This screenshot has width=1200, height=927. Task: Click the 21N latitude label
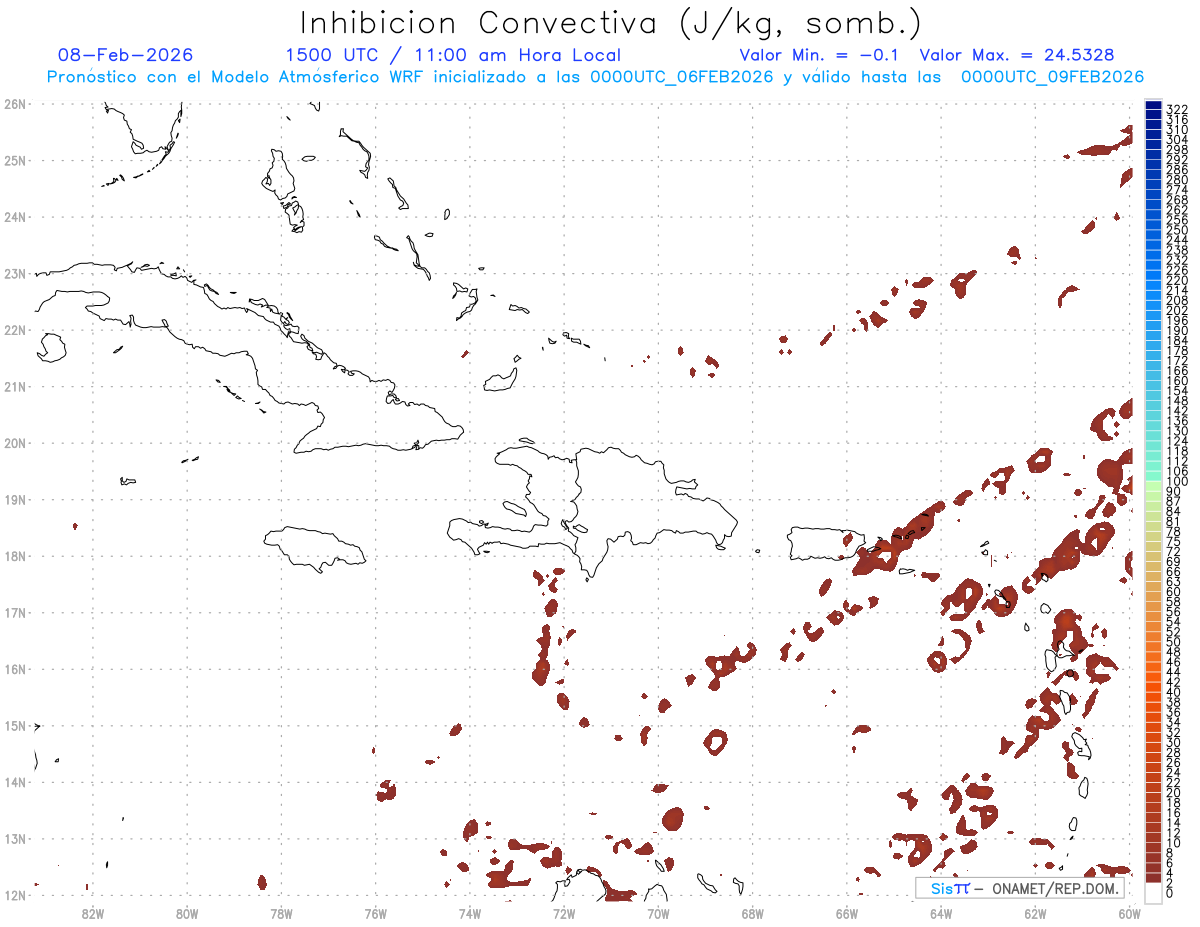(x=14, y=386)
